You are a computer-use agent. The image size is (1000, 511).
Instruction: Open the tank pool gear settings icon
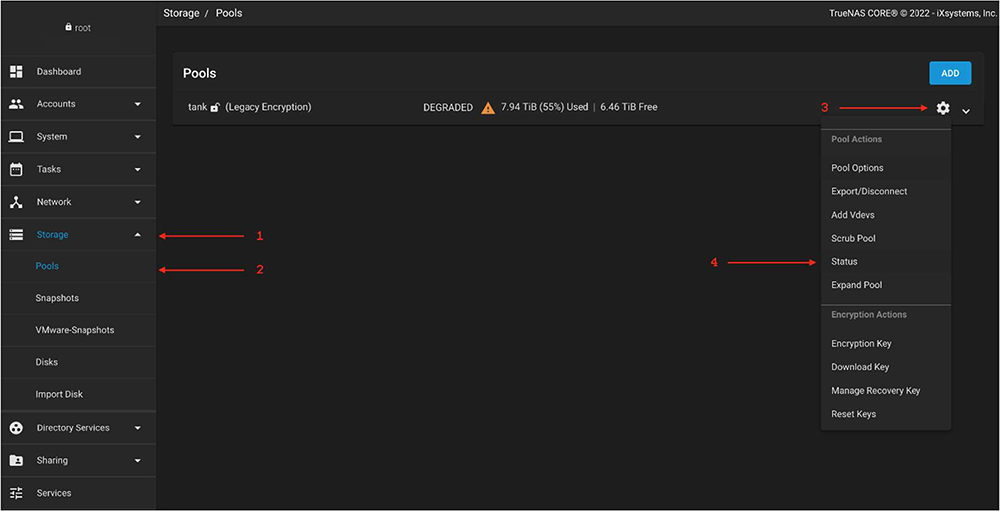point(943,108)
